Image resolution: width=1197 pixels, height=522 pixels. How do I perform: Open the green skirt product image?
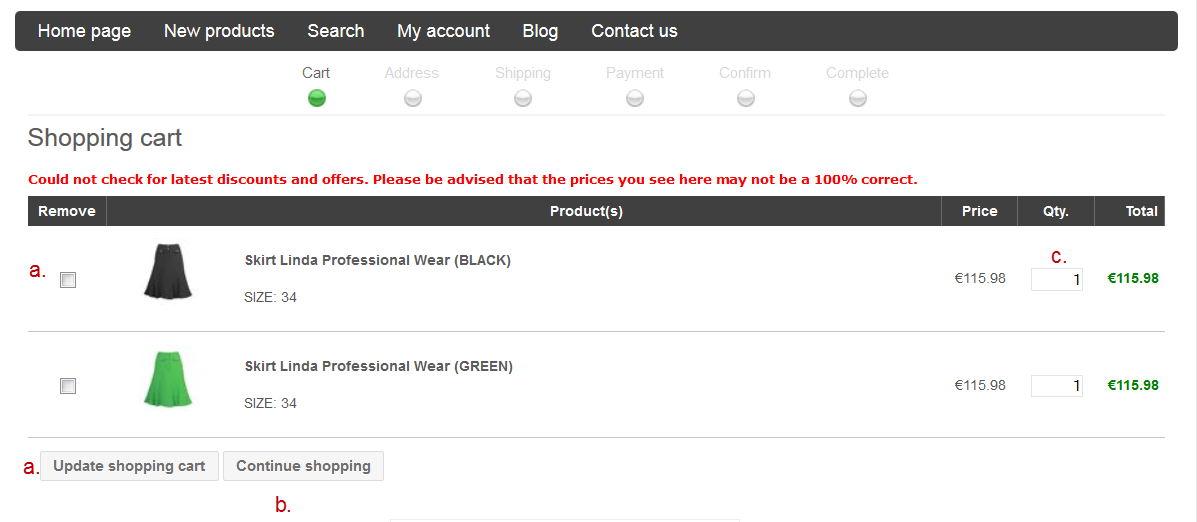[168, 378]
